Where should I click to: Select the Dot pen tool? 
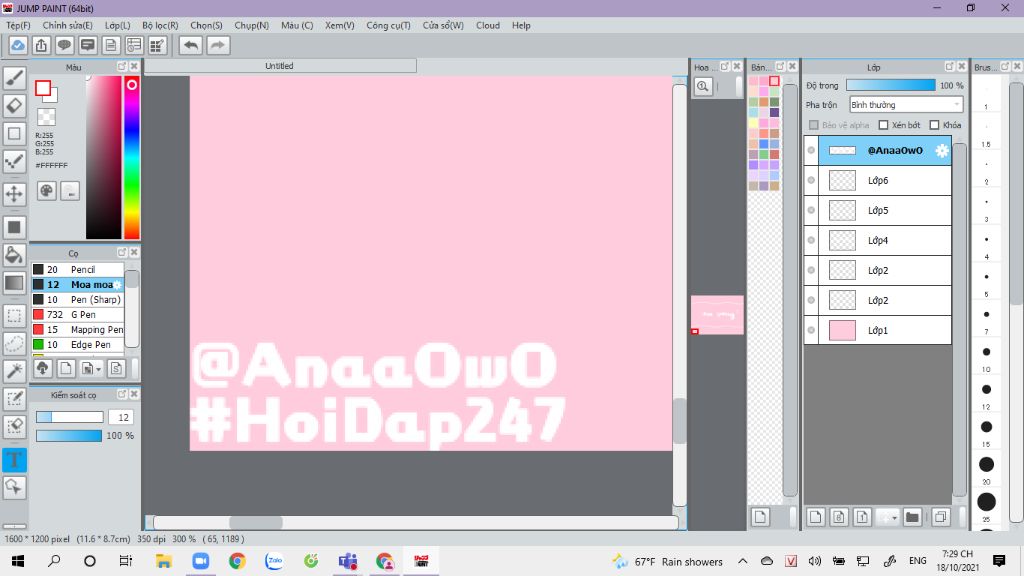[14, 161]
